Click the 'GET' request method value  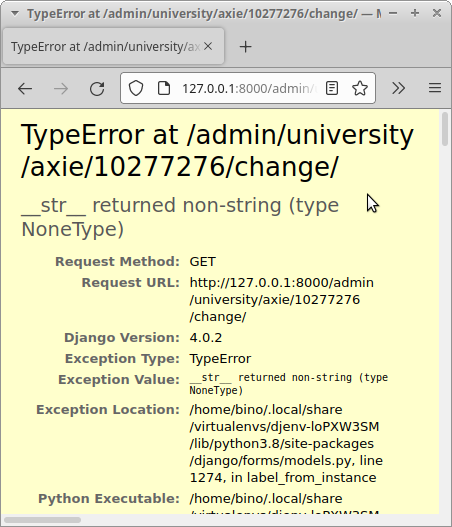(203, 262)
